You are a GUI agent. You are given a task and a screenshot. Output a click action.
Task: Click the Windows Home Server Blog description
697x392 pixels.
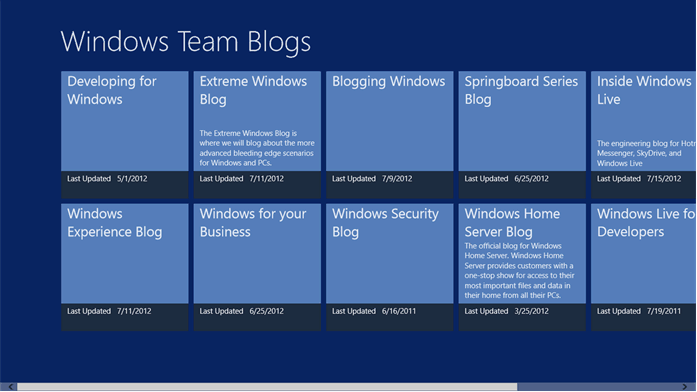click(x=520, y=270)
